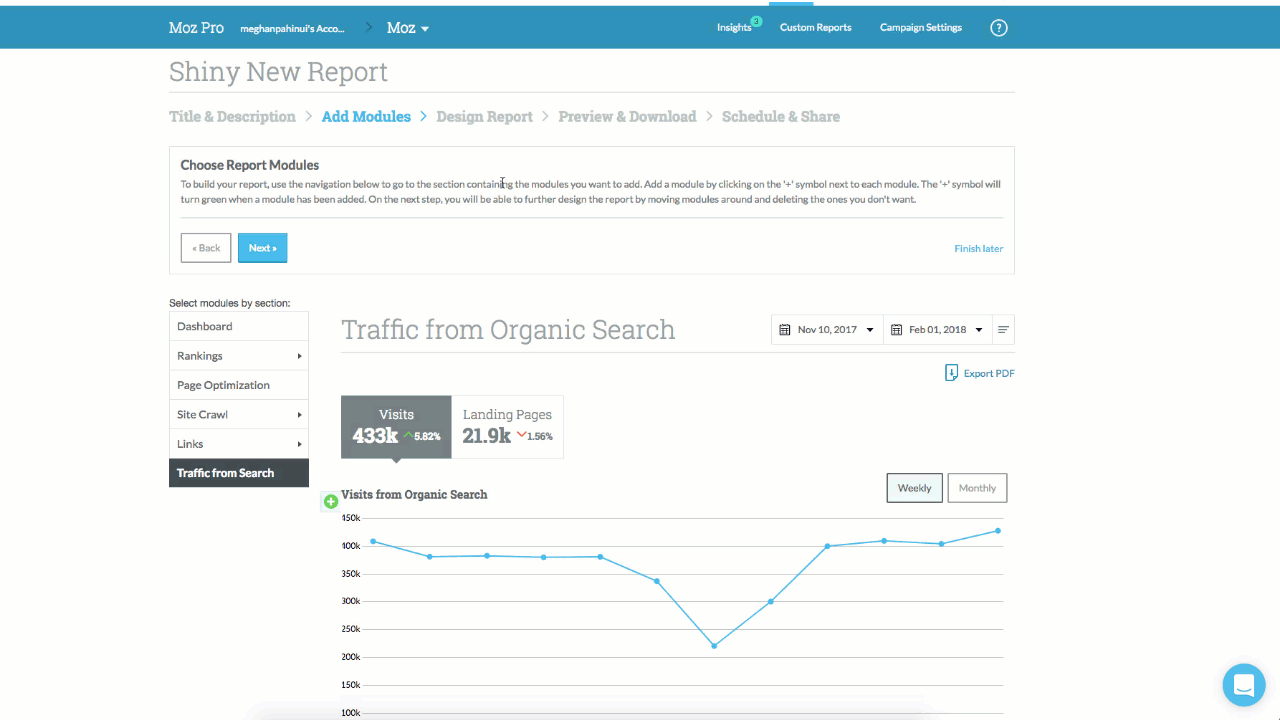Click the help question mark icon
1280x720 pixels.
click(998, 28)
